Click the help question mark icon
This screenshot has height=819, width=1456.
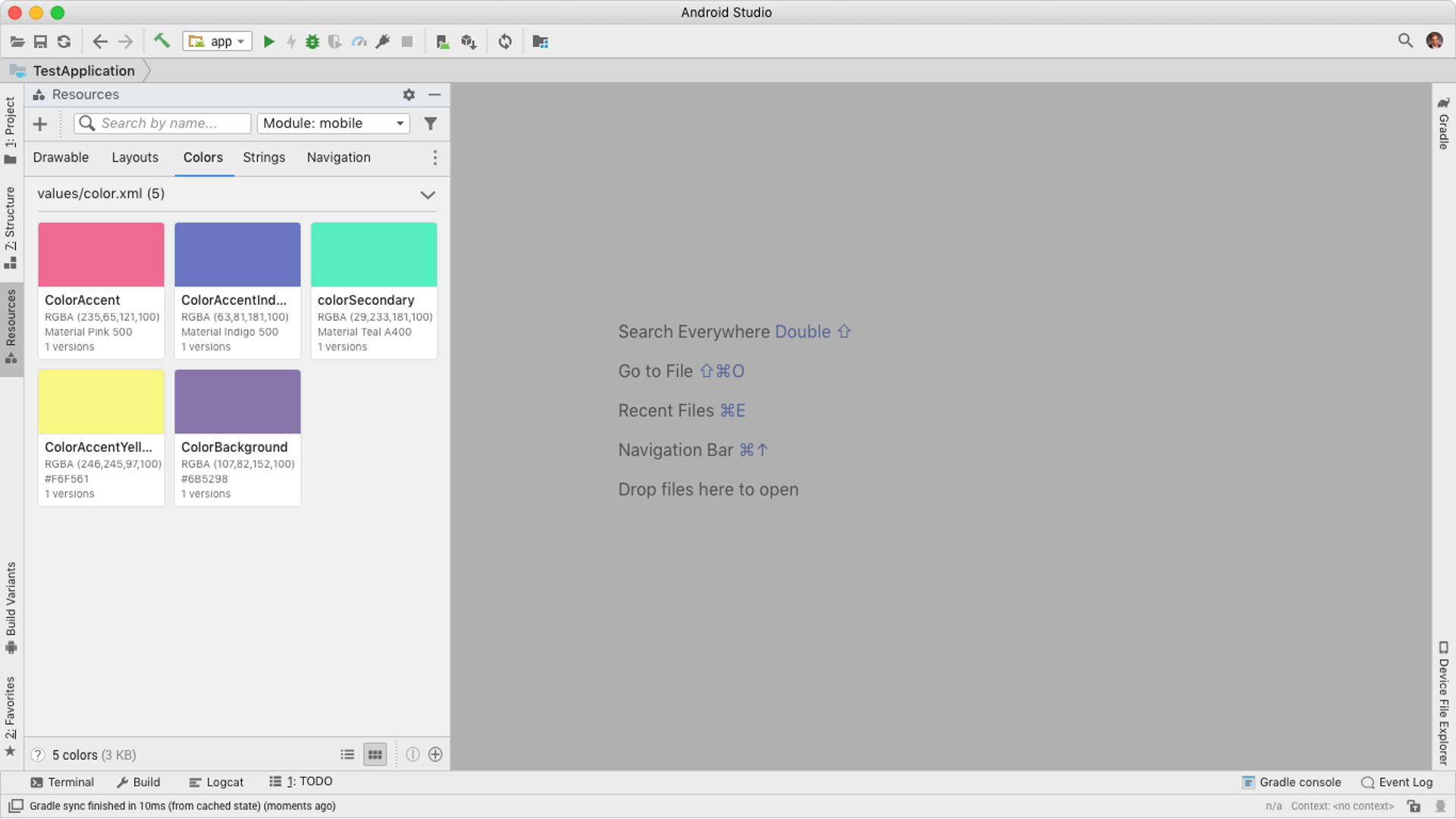[37, 755]
